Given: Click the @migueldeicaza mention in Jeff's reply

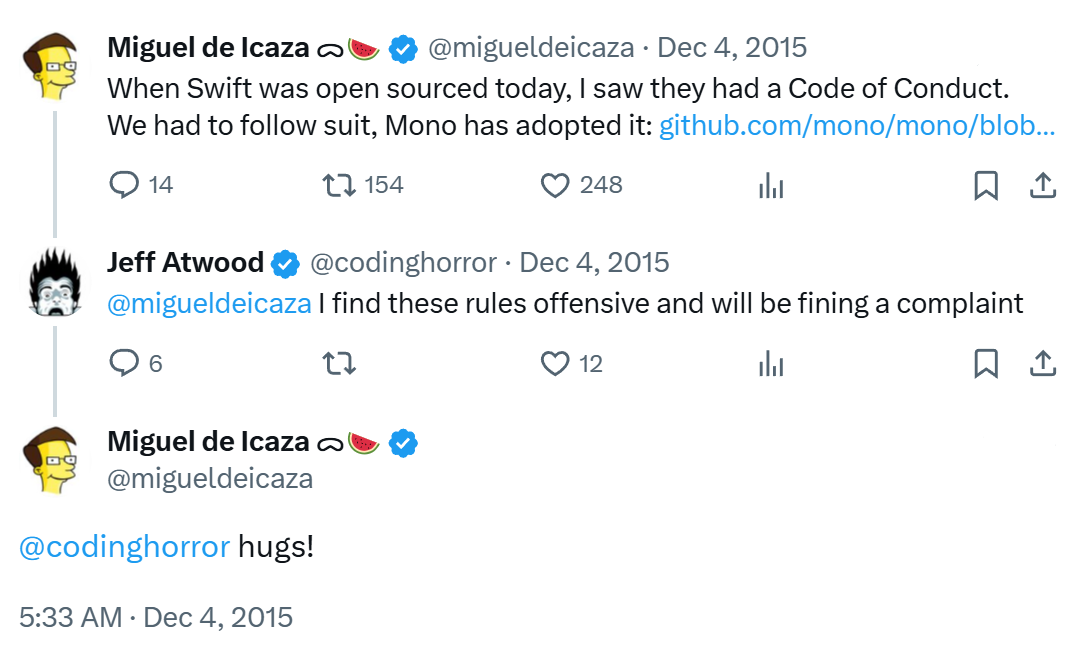Looking at the screenshot, I should (x=207, y=303).
